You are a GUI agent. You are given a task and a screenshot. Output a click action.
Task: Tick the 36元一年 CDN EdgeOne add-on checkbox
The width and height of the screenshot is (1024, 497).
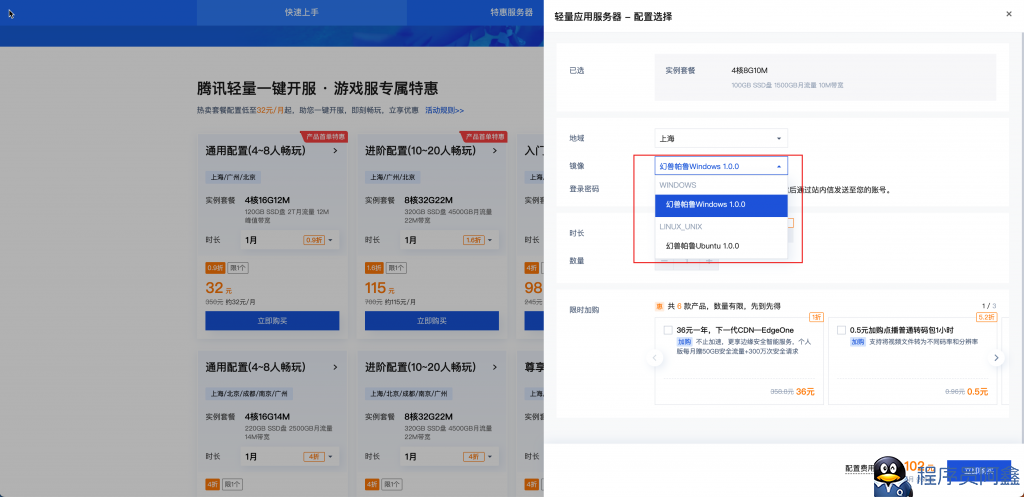click(668, 330)
